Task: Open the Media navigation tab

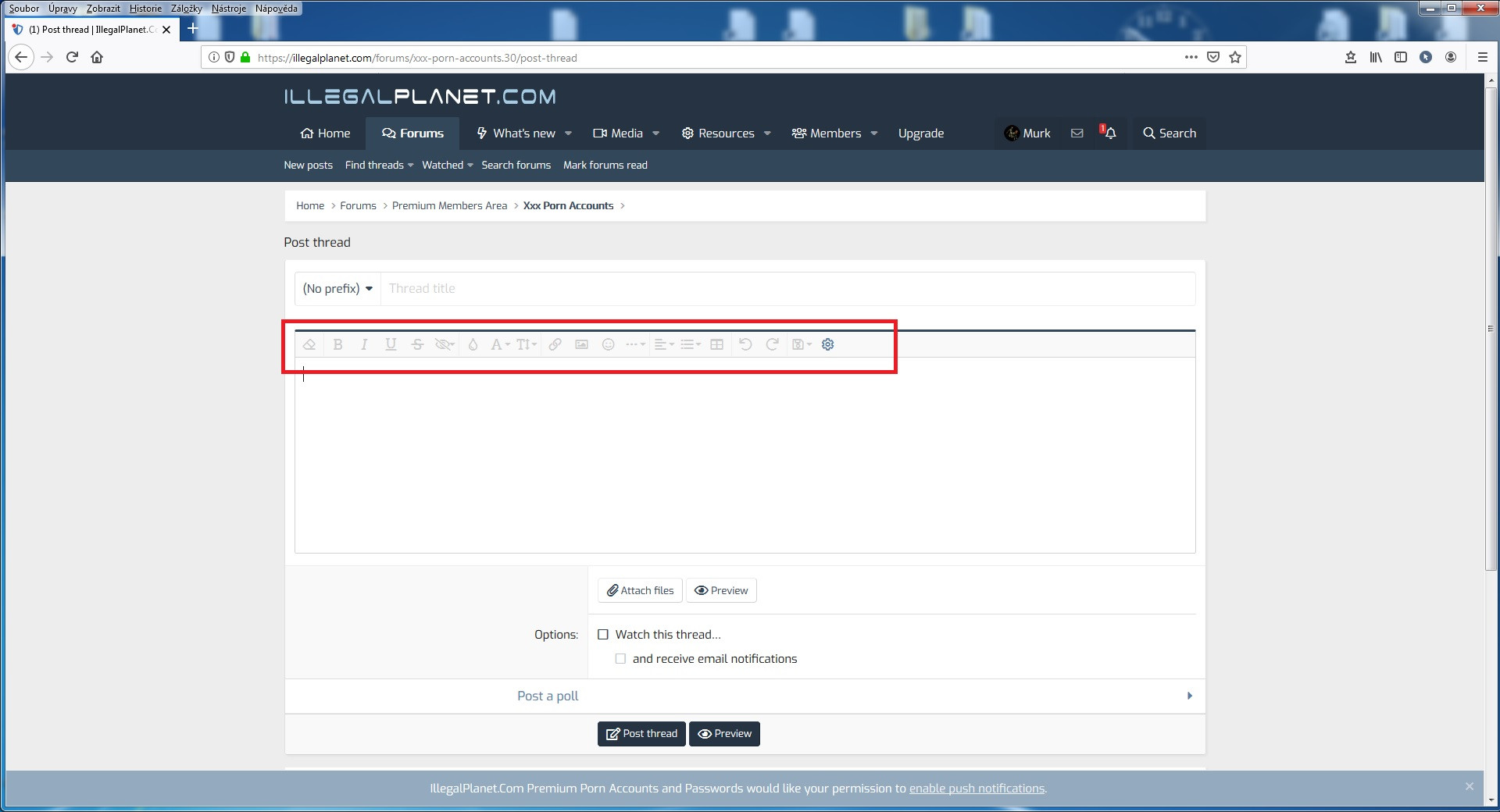Action: point(618,134)
